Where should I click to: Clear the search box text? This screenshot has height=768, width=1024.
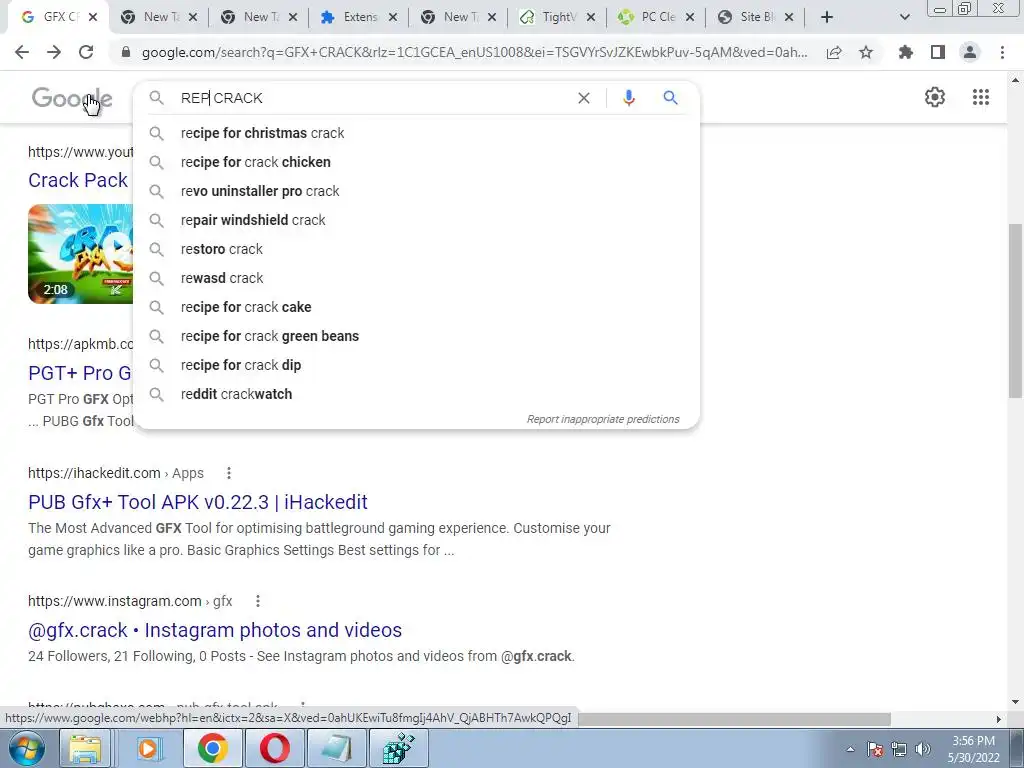coord(584,98)
